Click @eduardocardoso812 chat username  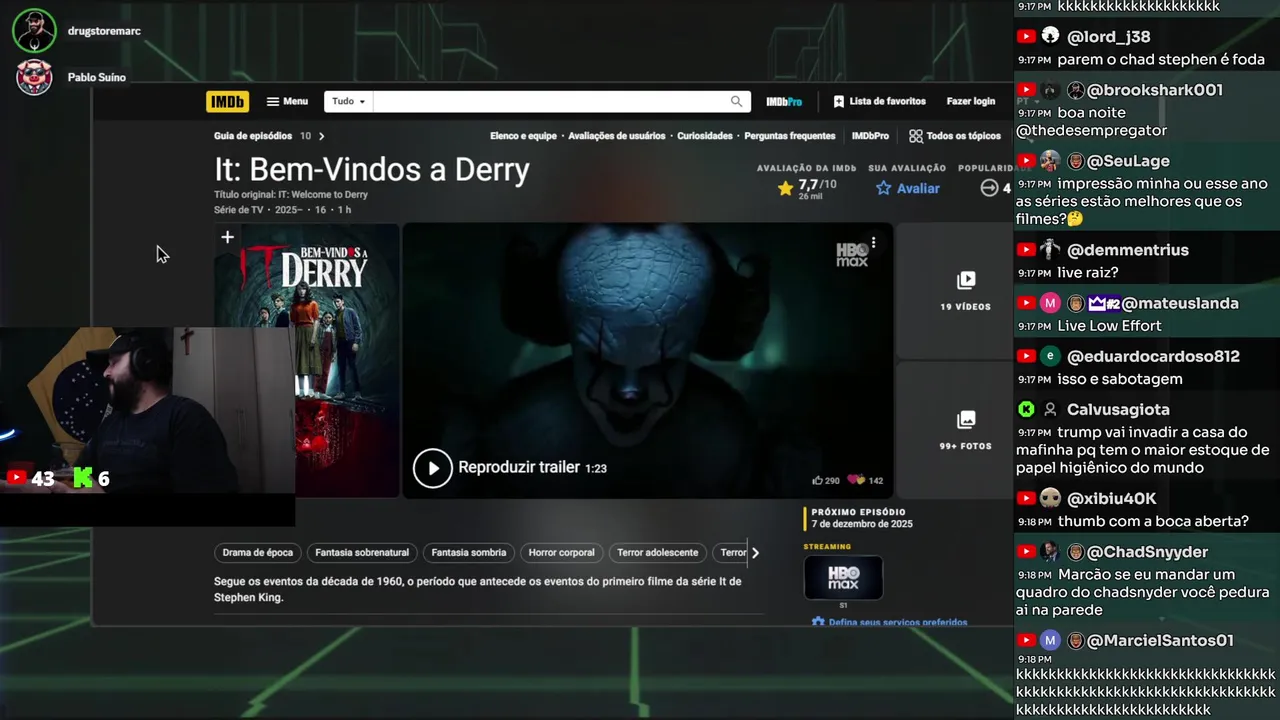(x=1153, y=356)
